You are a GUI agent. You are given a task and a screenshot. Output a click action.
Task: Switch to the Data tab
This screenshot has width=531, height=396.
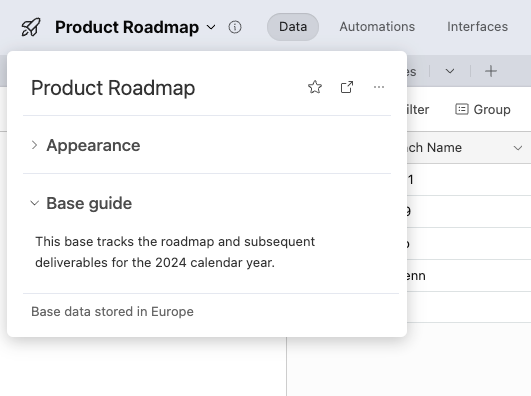(x=293, y=27)
